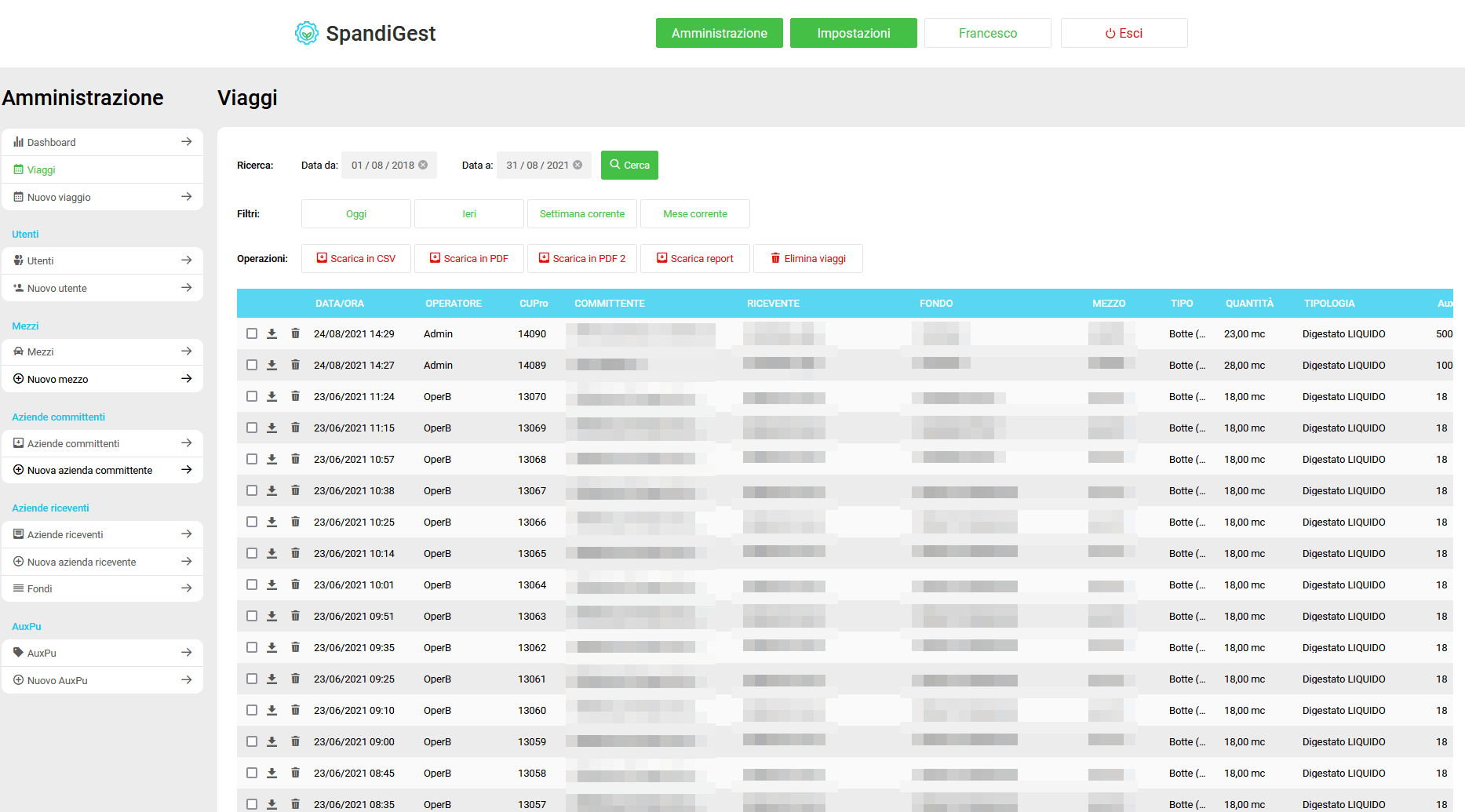
Task: Open Nuovo utente via its person-add icon
Action: pos(19,288)
